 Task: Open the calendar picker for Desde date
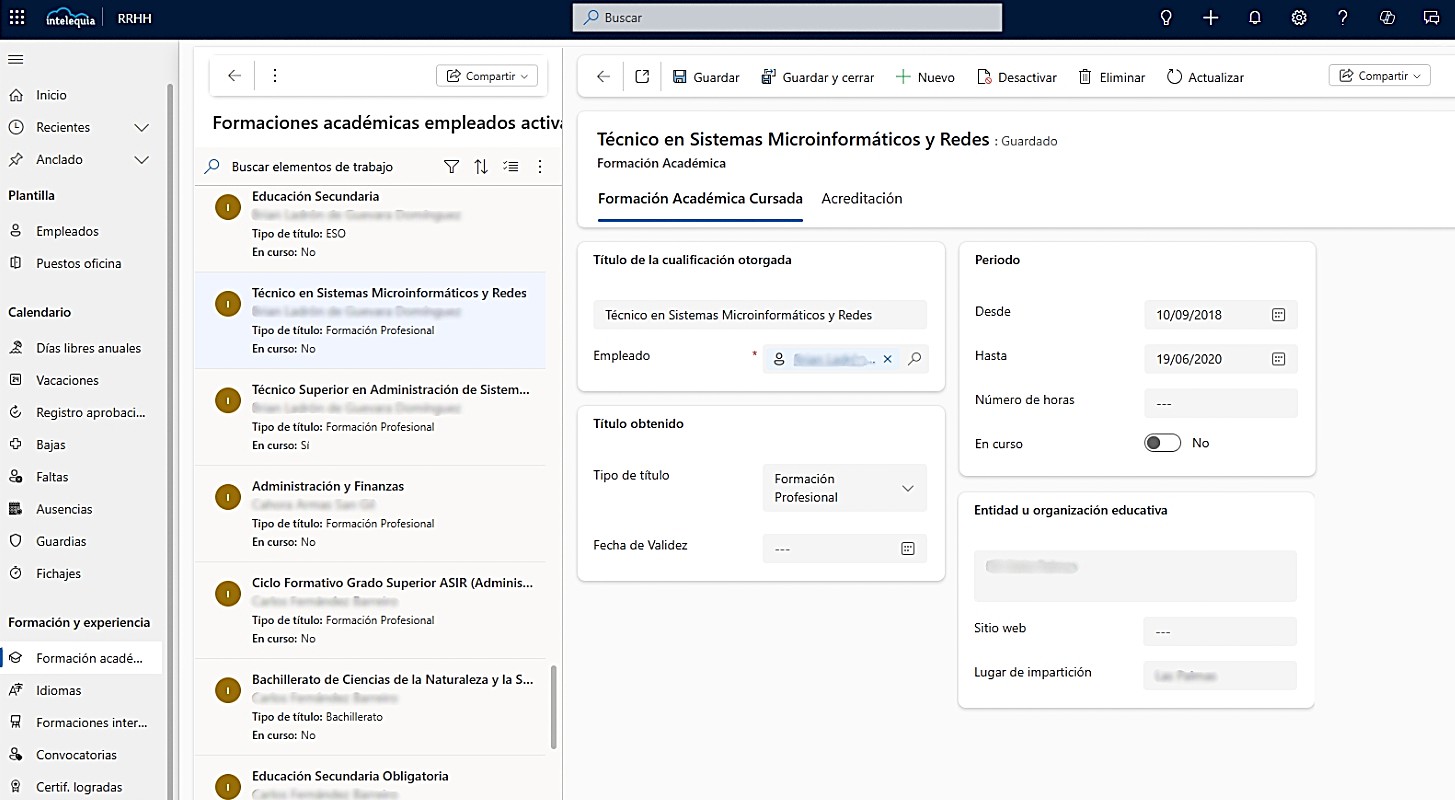point(1278,314)
